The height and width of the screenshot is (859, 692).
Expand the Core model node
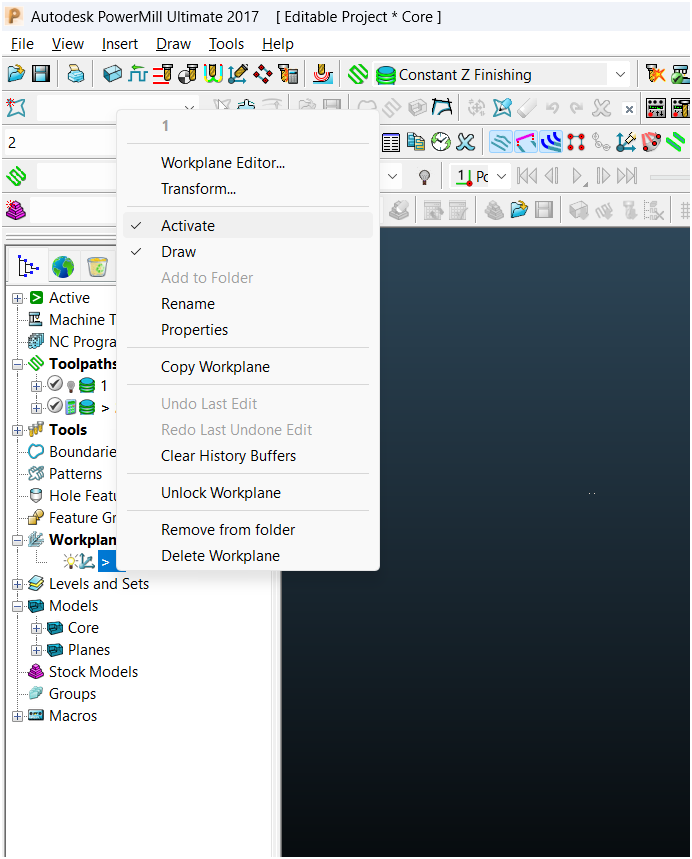(36, 628)
